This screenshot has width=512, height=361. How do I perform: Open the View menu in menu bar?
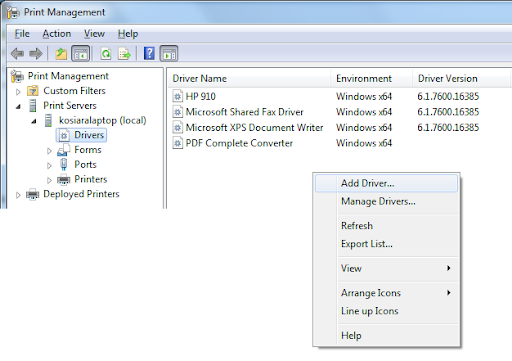tap(94, 34)
